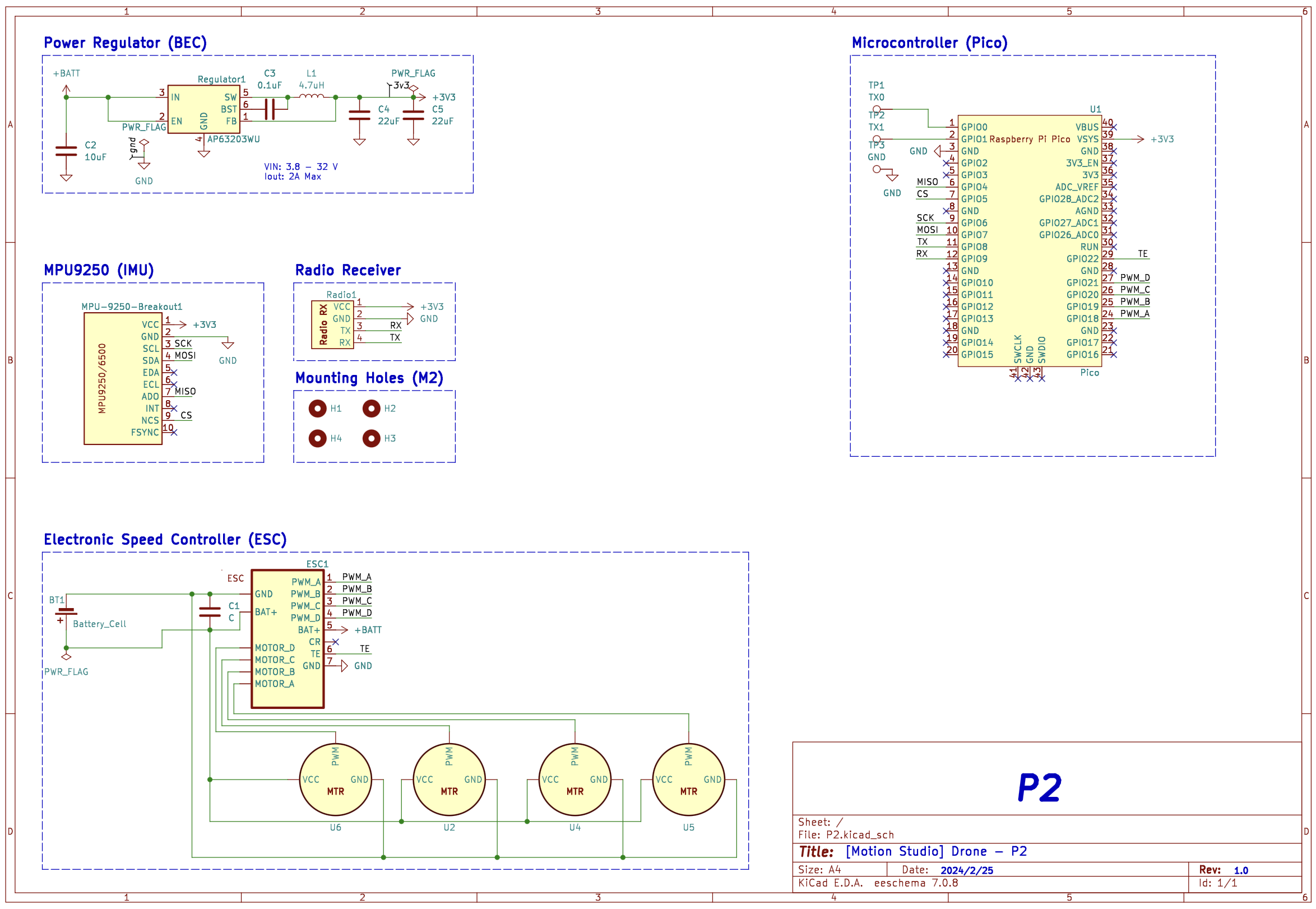Select the TE label on ESC1 pin 6

[364, 649]
